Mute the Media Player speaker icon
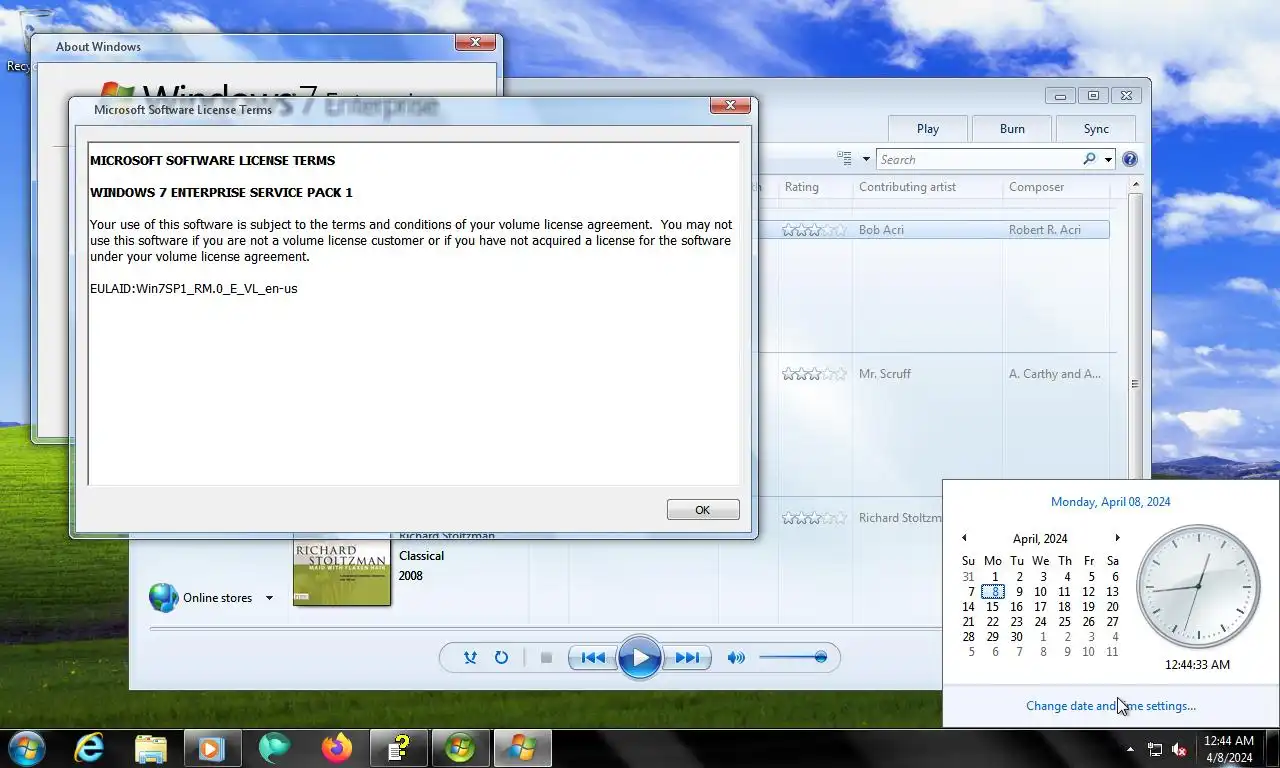The image size is (1280, 768). coord(736,657)
